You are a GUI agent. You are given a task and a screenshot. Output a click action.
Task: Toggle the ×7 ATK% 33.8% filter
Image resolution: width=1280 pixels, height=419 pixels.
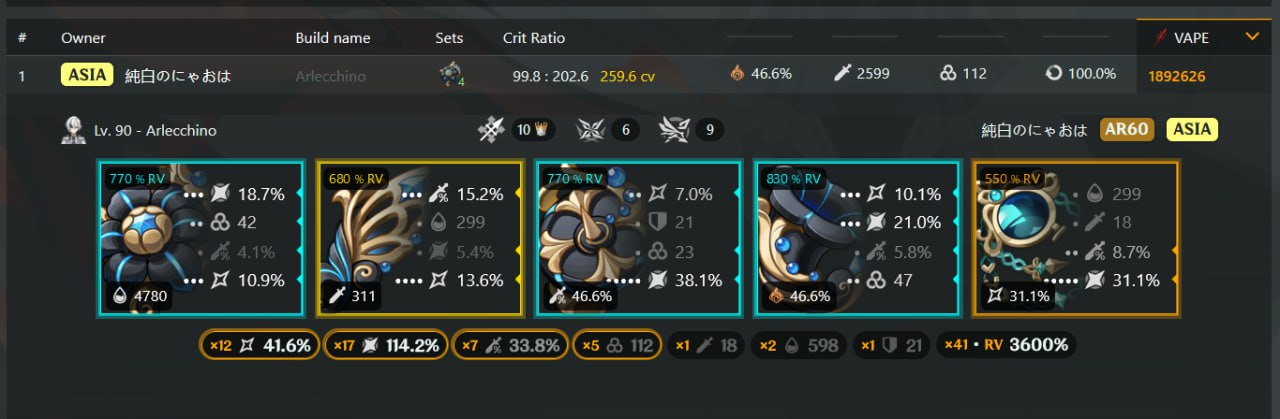(x=510, y=346)
